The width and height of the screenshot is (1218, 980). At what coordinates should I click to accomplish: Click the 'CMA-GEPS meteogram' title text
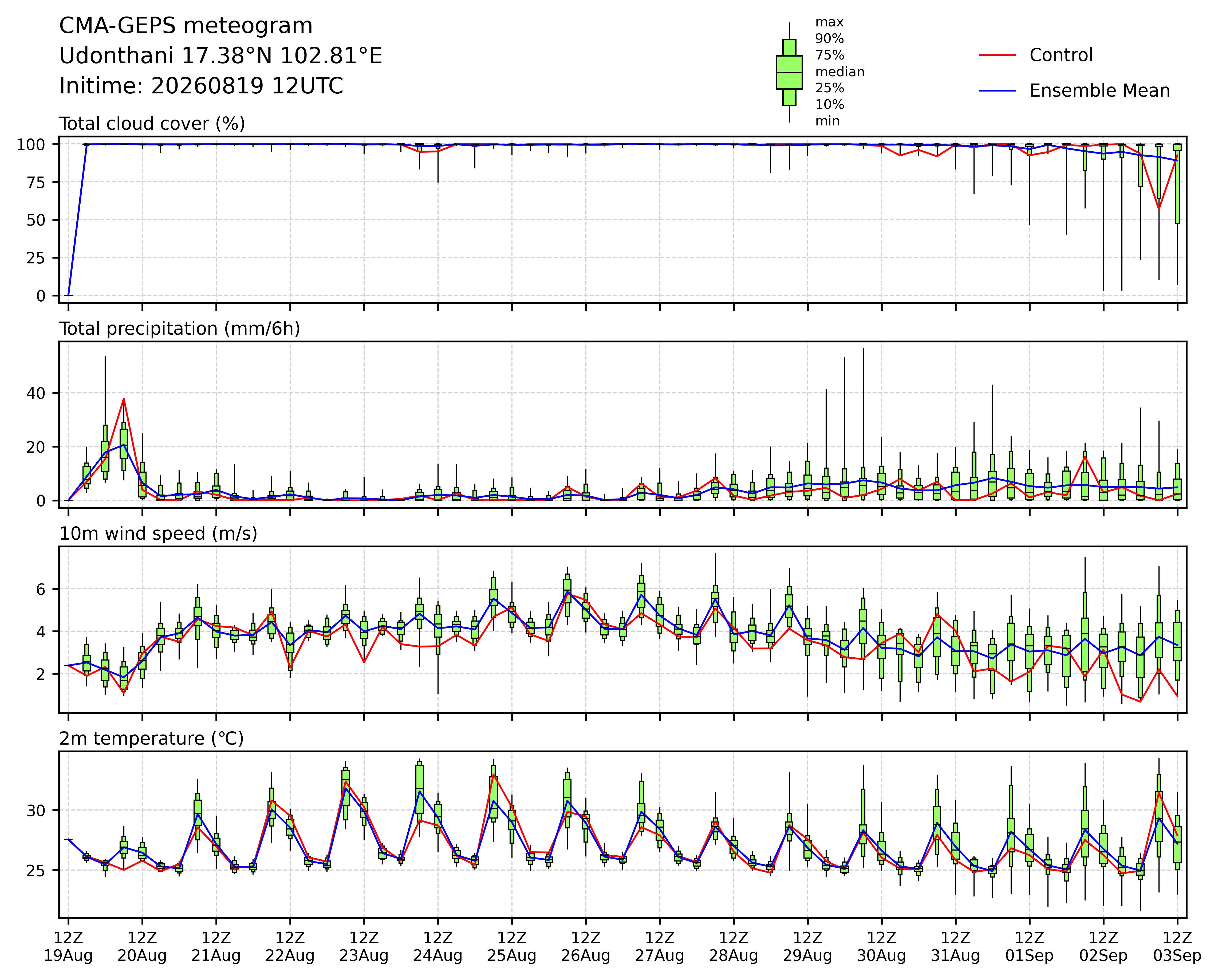(186, 26)
